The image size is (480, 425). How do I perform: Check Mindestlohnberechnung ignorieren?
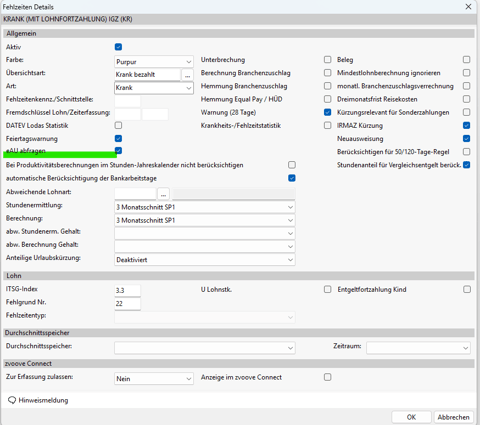[467, 73]
